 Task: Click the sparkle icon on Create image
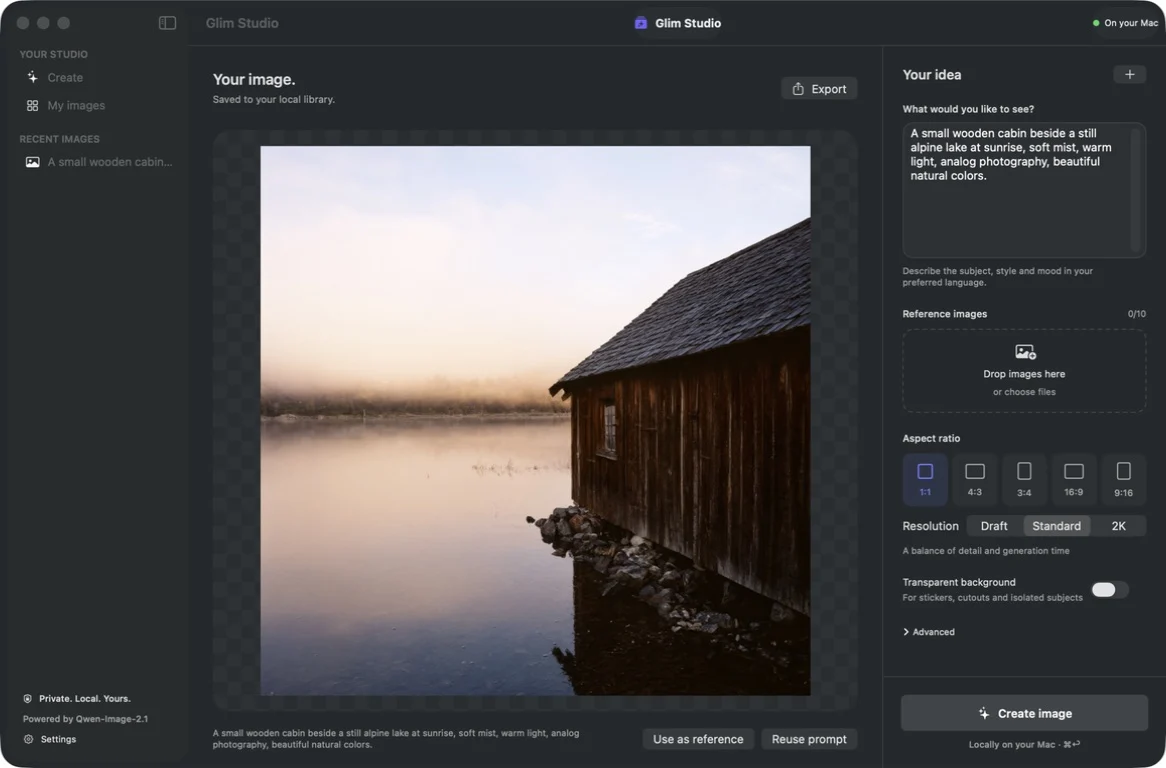[x=984, y=713]
